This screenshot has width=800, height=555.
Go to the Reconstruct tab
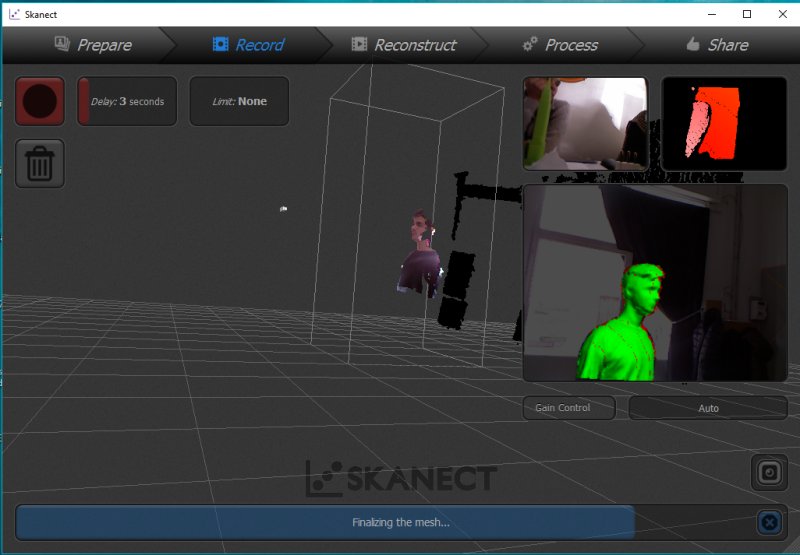coord(404,45)
